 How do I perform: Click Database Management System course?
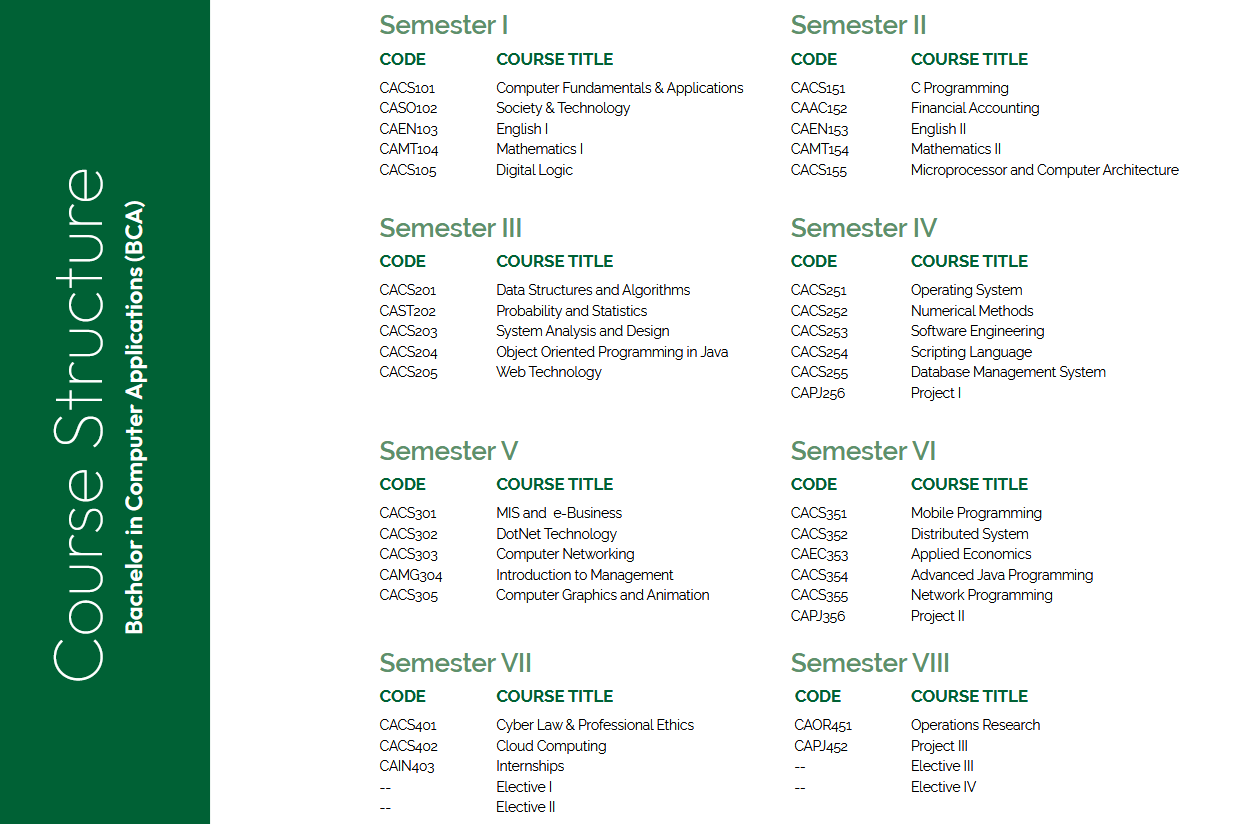click(x=1008, y=372)
